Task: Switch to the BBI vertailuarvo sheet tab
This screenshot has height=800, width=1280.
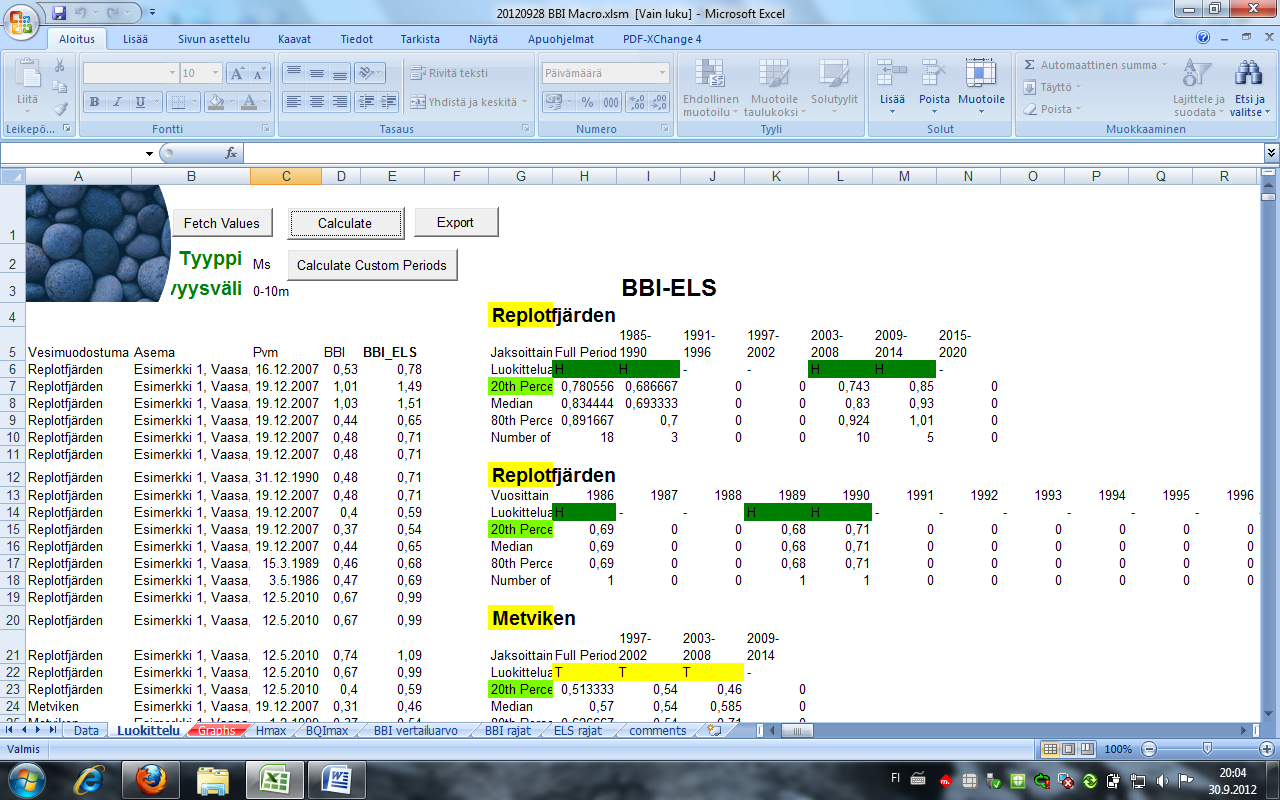Action: (415, 731)
